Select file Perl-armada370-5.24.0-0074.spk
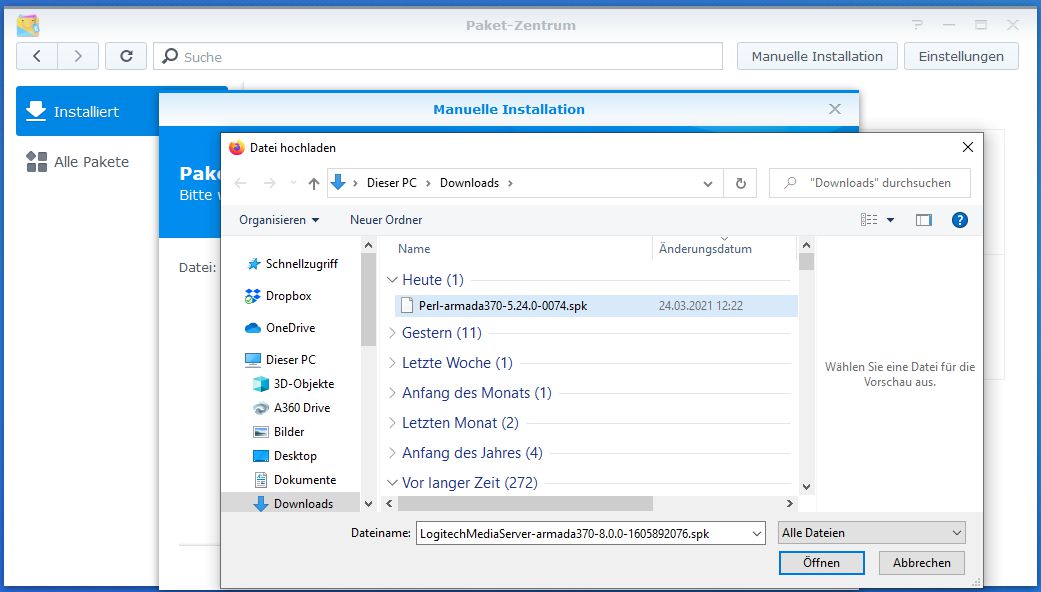Viewport: 1041px width, 592px height. (x=596, y=306)
